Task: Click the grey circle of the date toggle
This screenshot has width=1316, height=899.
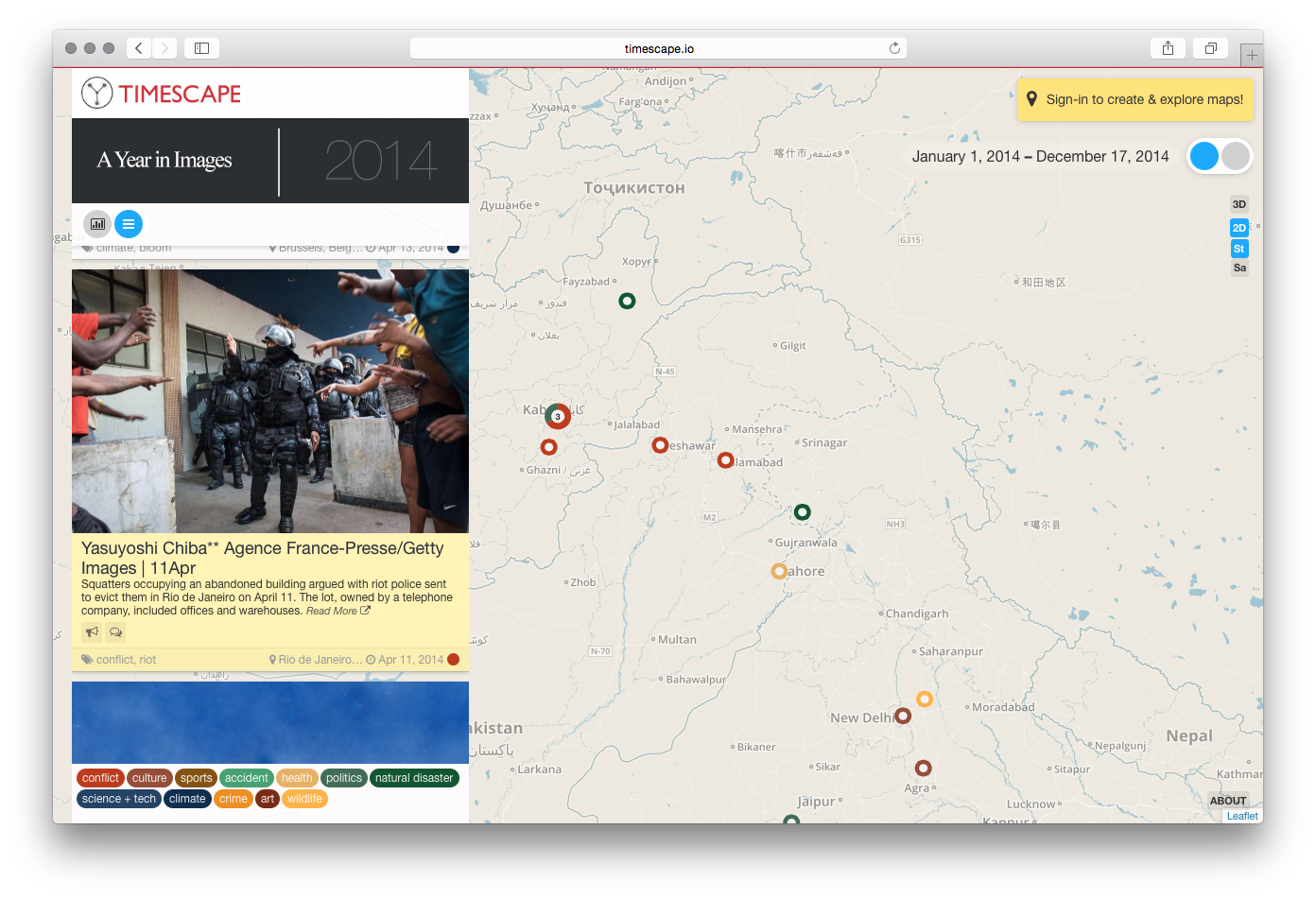Action: (x=1236, y=157)
